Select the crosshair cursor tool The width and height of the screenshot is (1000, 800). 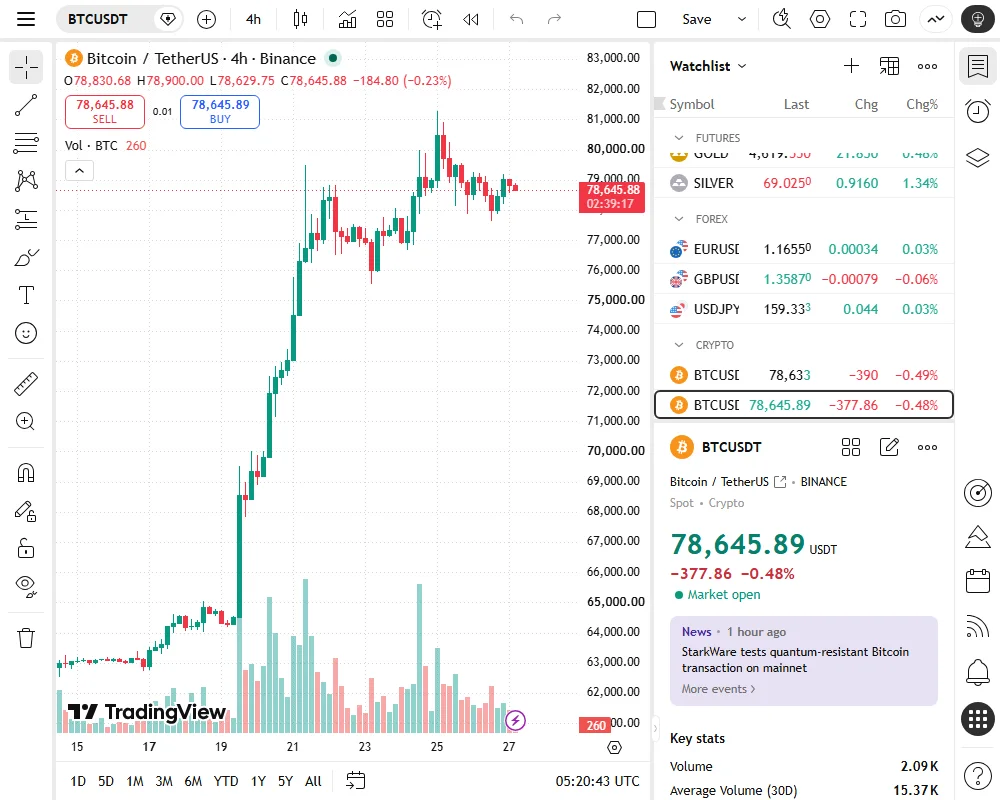pyautogui.click(x=26, y=67)
